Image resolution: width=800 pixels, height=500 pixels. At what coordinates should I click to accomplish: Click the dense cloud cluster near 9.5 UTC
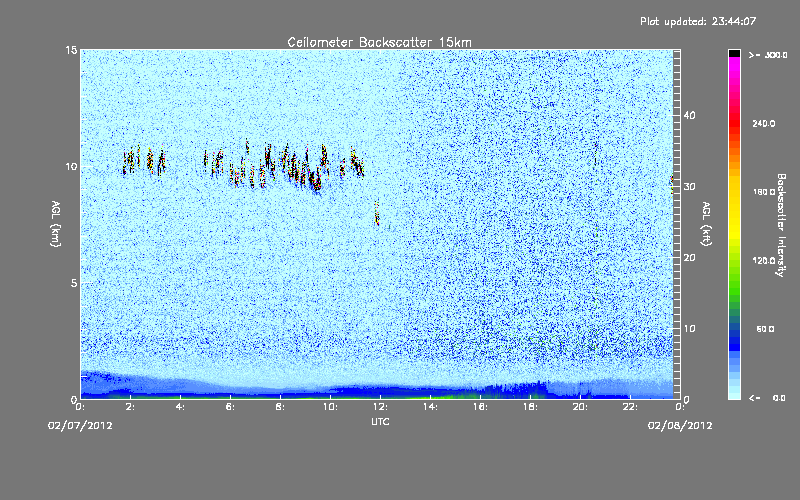[316, 181]
